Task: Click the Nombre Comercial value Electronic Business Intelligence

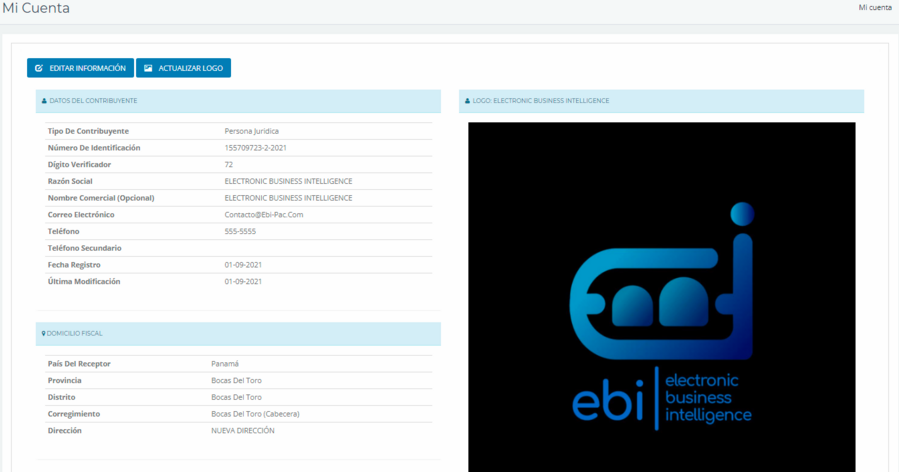Action: click(x=288, y=198)
